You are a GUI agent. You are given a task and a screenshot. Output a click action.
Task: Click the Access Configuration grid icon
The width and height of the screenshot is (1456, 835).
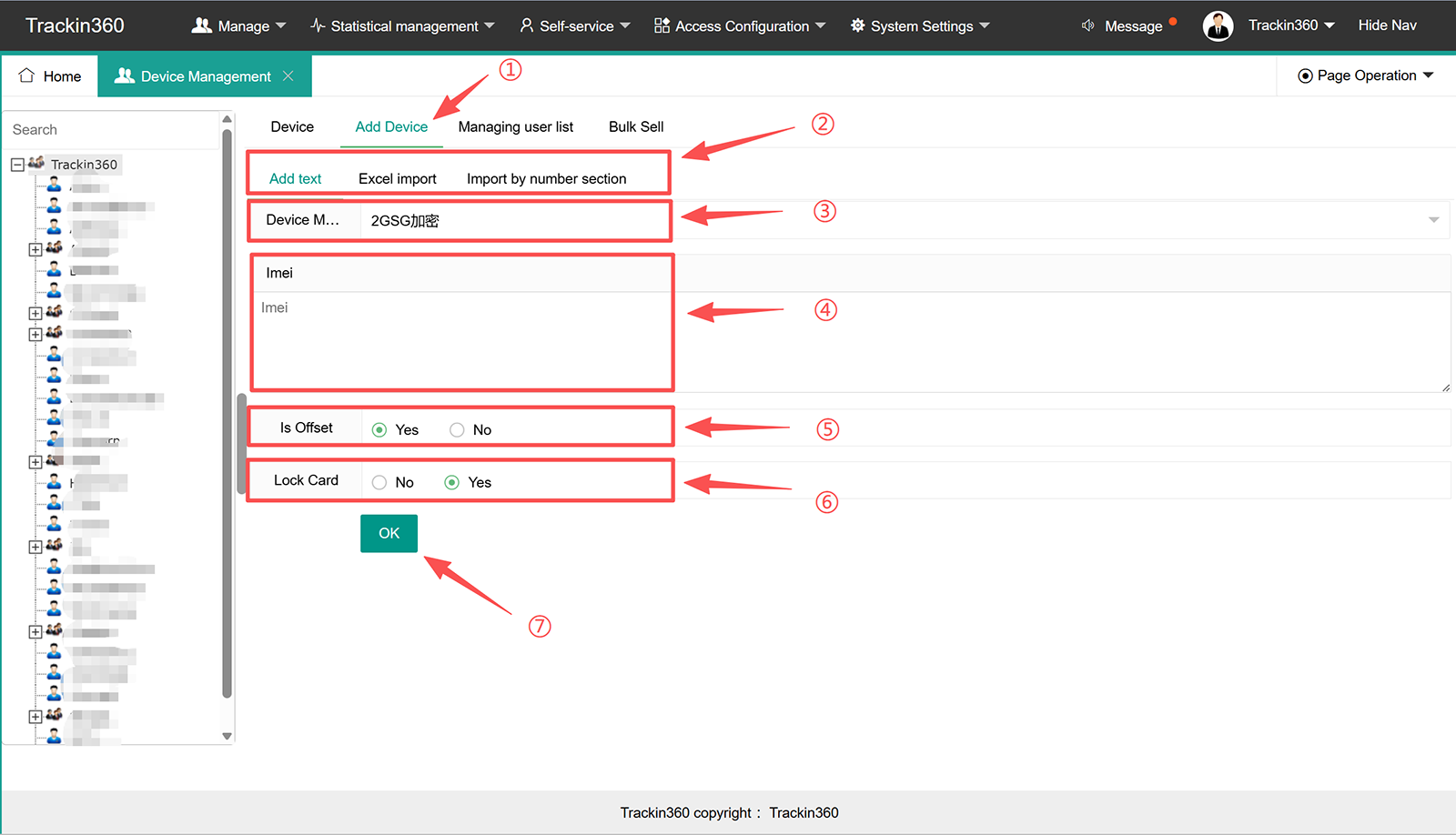tap(662, 25)
